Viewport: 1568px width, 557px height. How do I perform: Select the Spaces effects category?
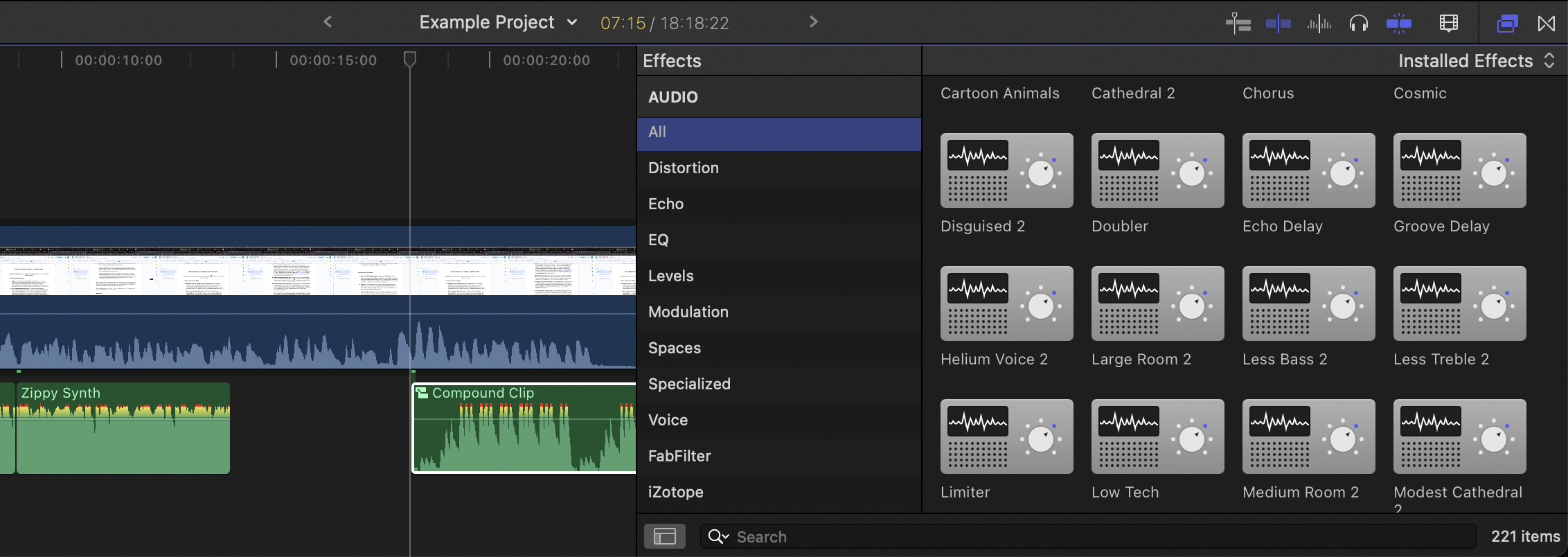[778, 348]
